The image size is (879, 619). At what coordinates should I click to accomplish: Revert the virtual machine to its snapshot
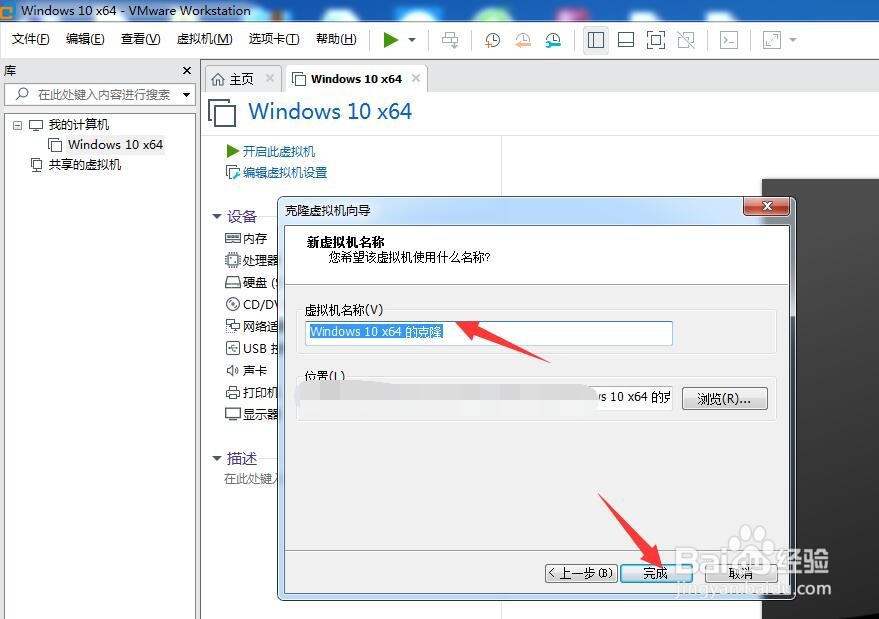[524, 40]
